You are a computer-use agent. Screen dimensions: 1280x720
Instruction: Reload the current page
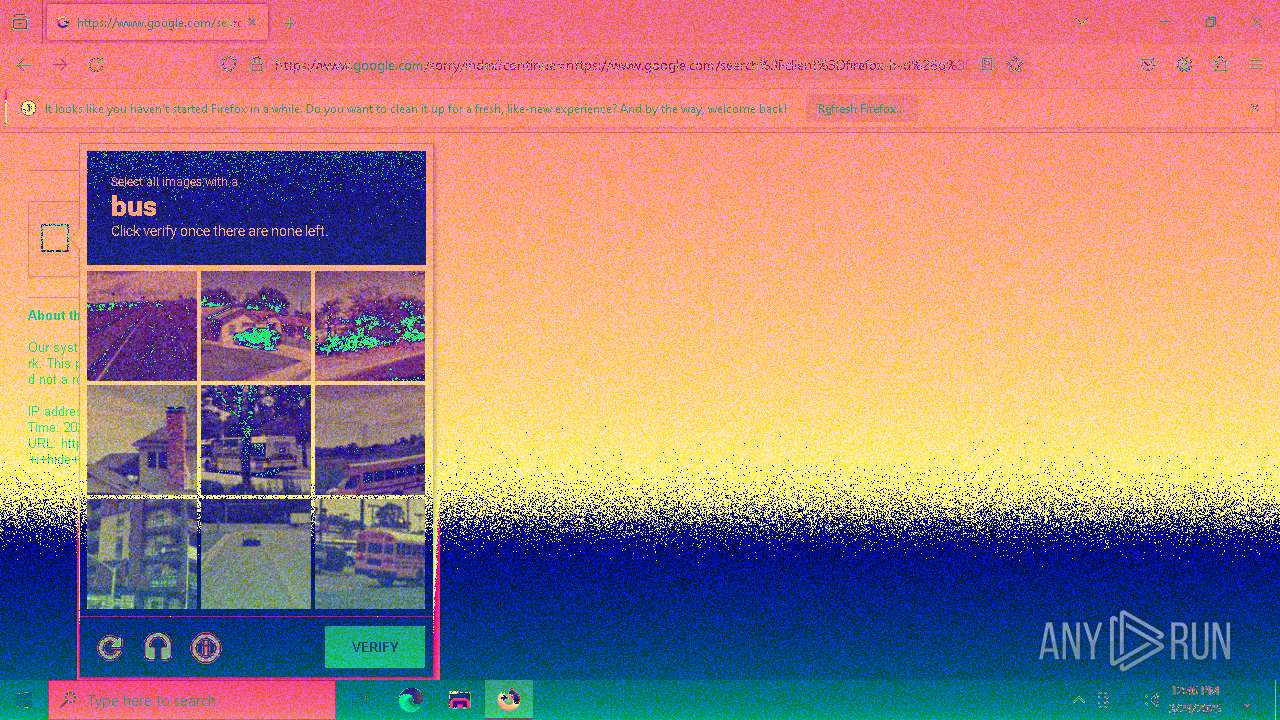[x=96, y=64]
